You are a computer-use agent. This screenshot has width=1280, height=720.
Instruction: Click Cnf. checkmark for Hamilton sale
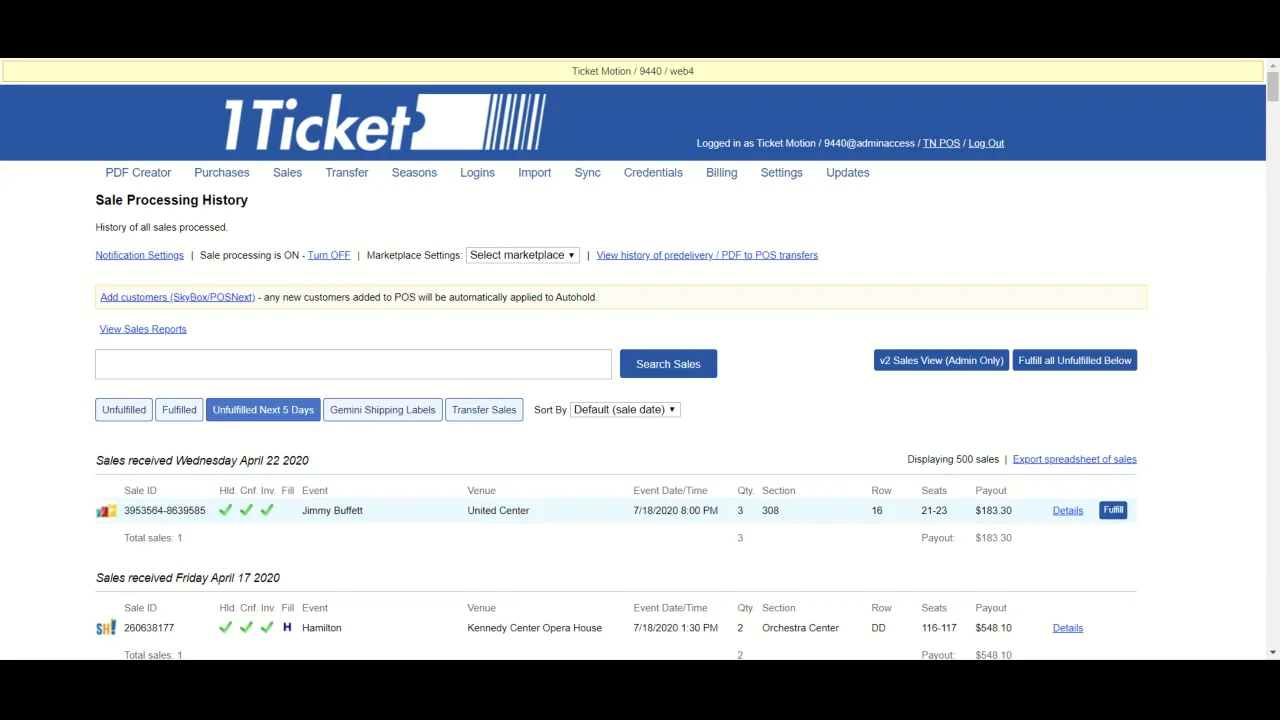click(246, 628)
